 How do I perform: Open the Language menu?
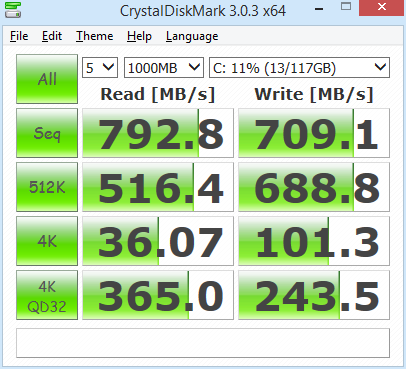pyautogui.click(x=192, y=36)
